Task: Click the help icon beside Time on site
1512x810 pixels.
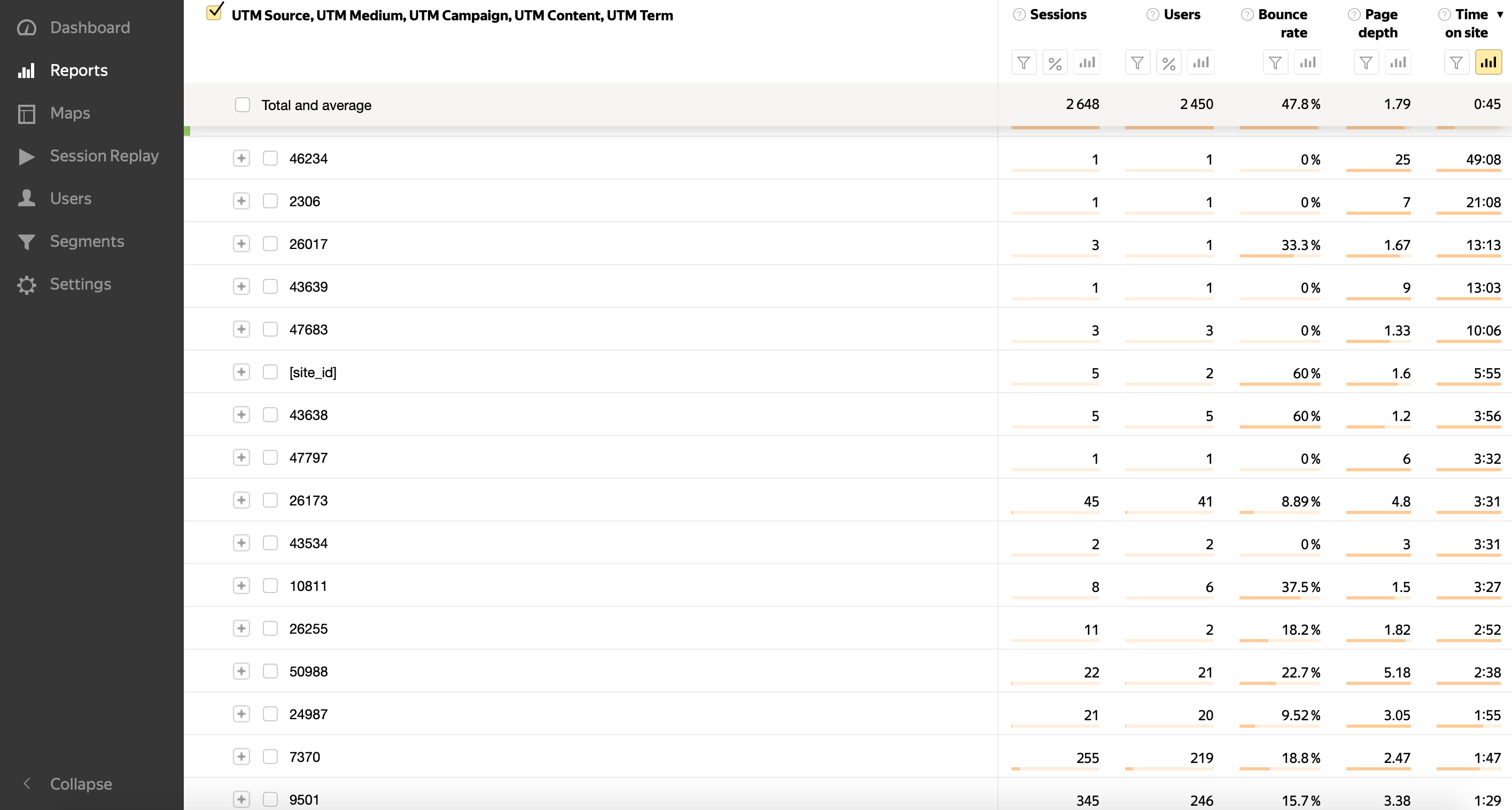Action: 1445,14
